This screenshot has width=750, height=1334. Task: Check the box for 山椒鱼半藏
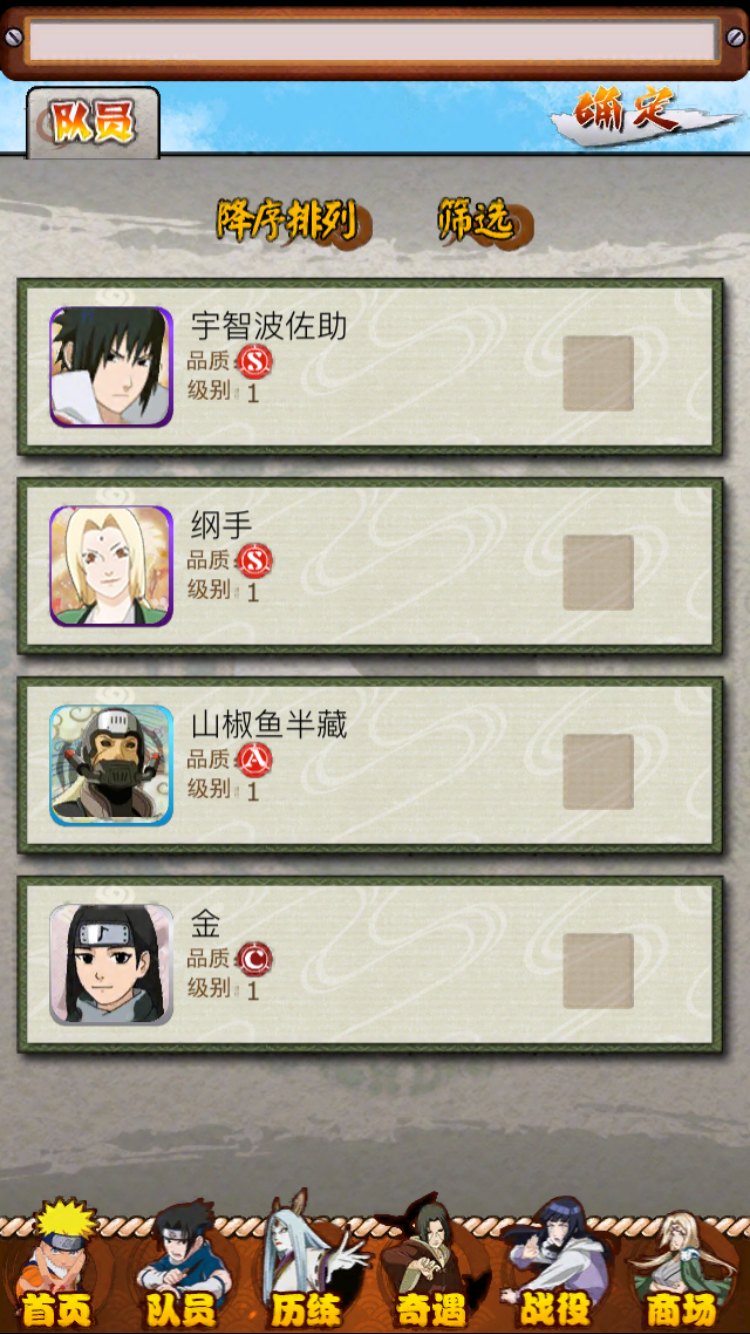pos(598,772)
